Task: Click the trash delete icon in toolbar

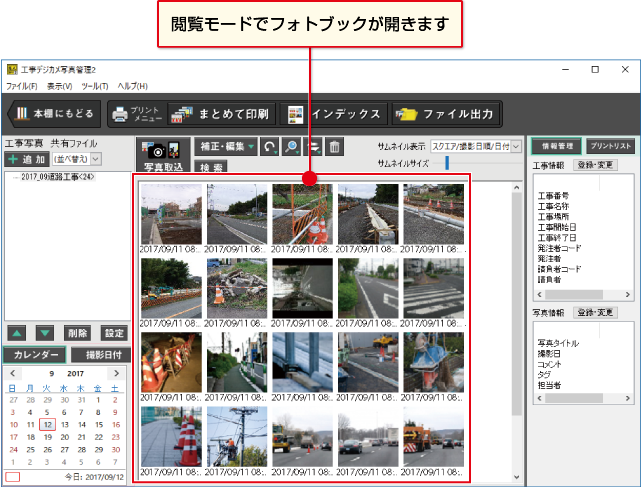Action: (x=335, y=147)
